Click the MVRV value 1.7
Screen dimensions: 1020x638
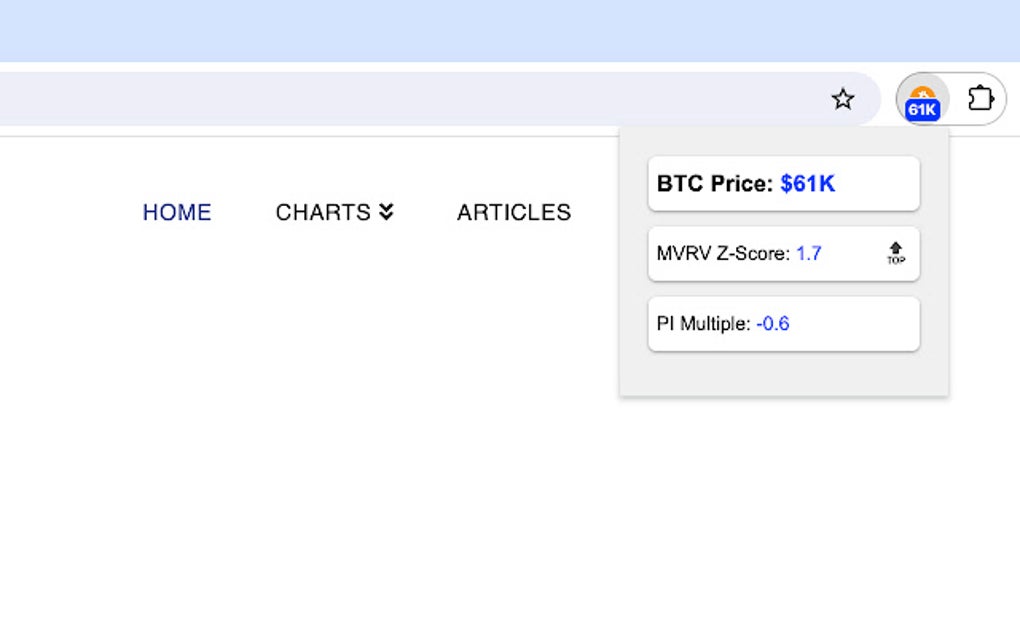808,254
